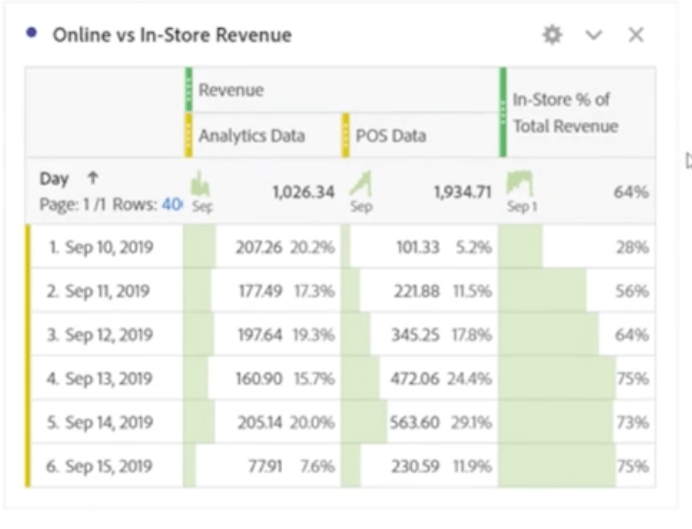Click In-Store % of Total Revenue header
The height and width of the screenshot is (529, 692).
point(565,113)
